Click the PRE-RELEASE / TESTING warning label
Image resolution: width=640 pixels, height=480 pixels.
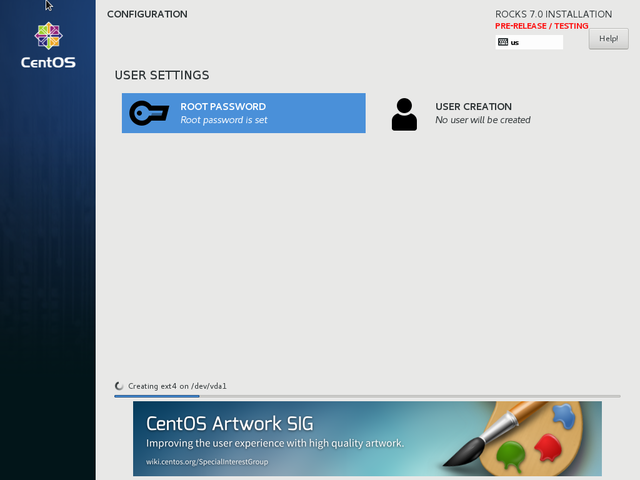click(x=541, y=26)
